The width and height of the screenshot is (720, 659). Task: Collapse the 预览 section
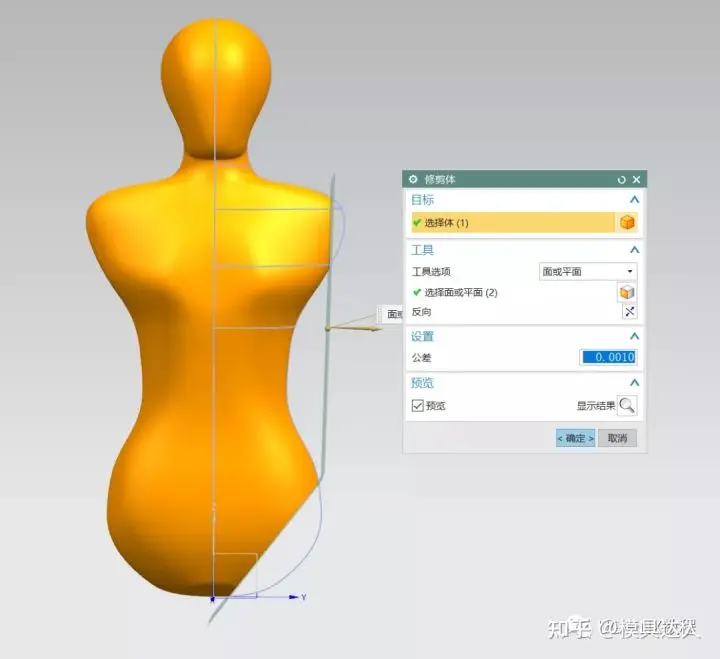click(x=634, y=383)
